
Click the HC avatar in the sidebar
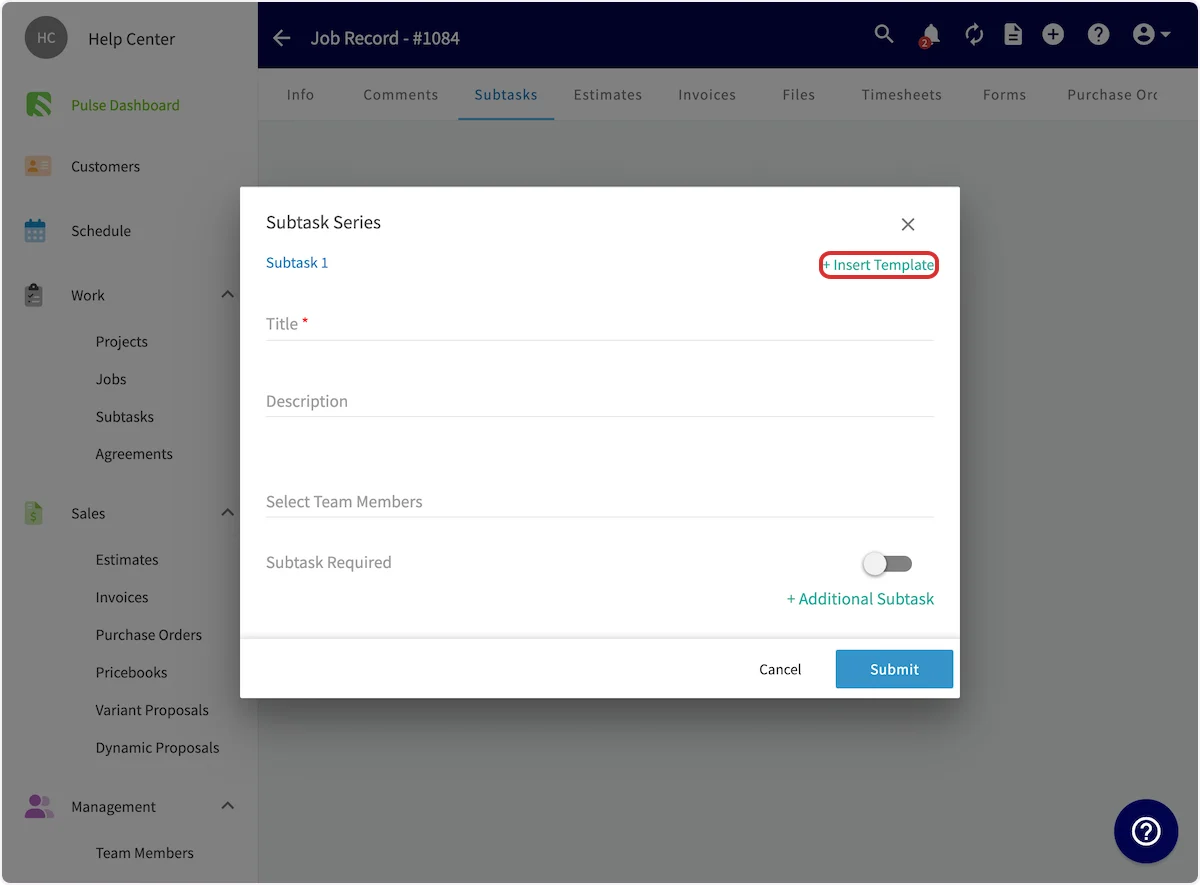click(46, 38)
